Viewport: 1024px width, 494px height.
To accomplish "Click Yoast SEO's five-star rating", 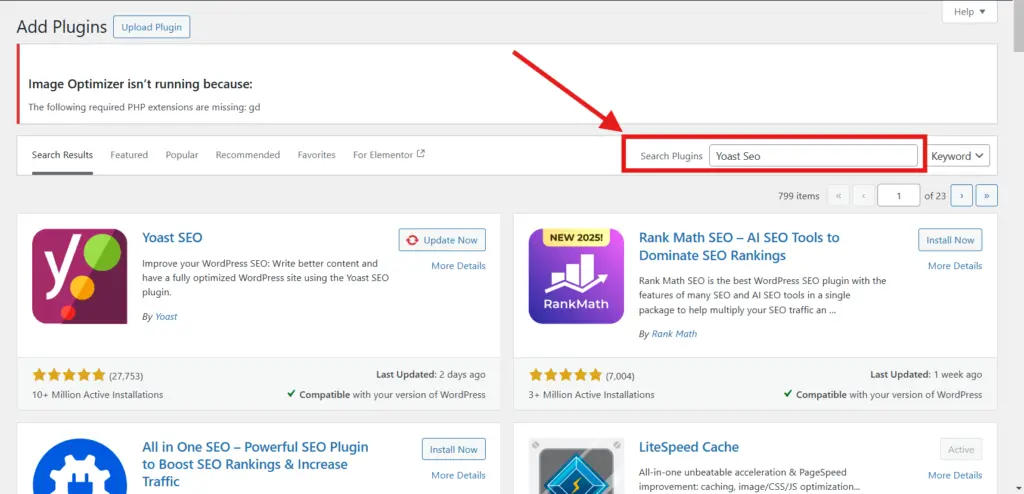I will click(x=69, y=375).
